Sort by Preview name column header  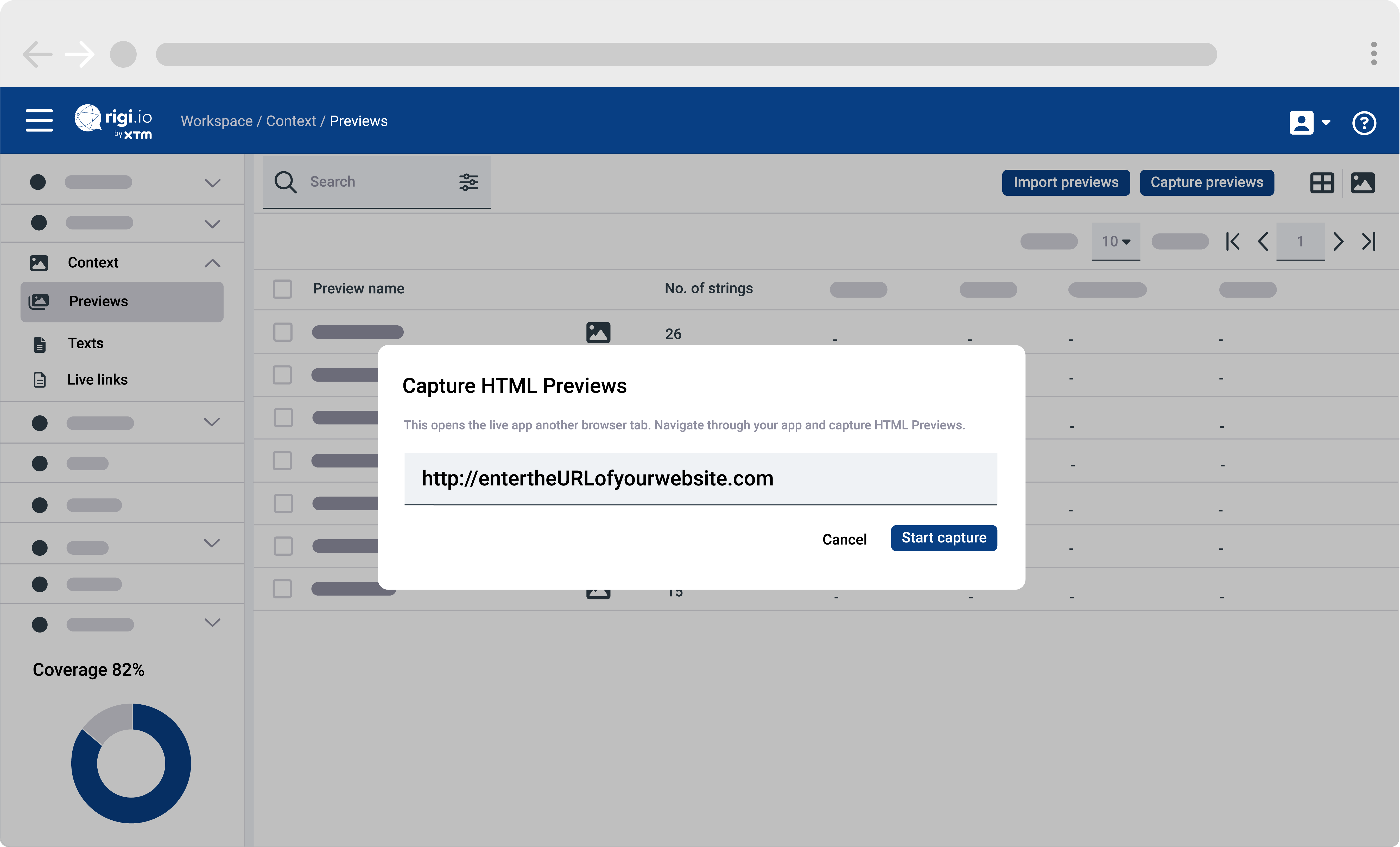[358, 289]
